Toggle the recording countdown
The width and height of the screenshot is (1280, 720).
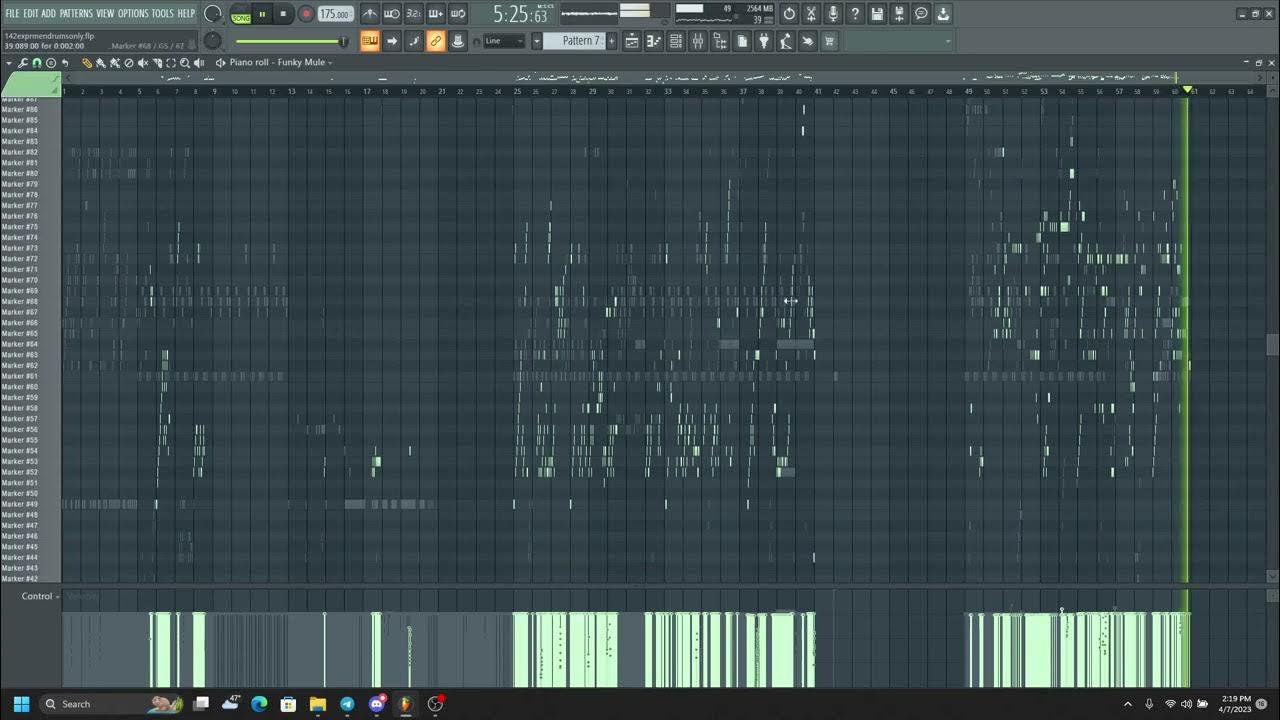tap(414, 14)
